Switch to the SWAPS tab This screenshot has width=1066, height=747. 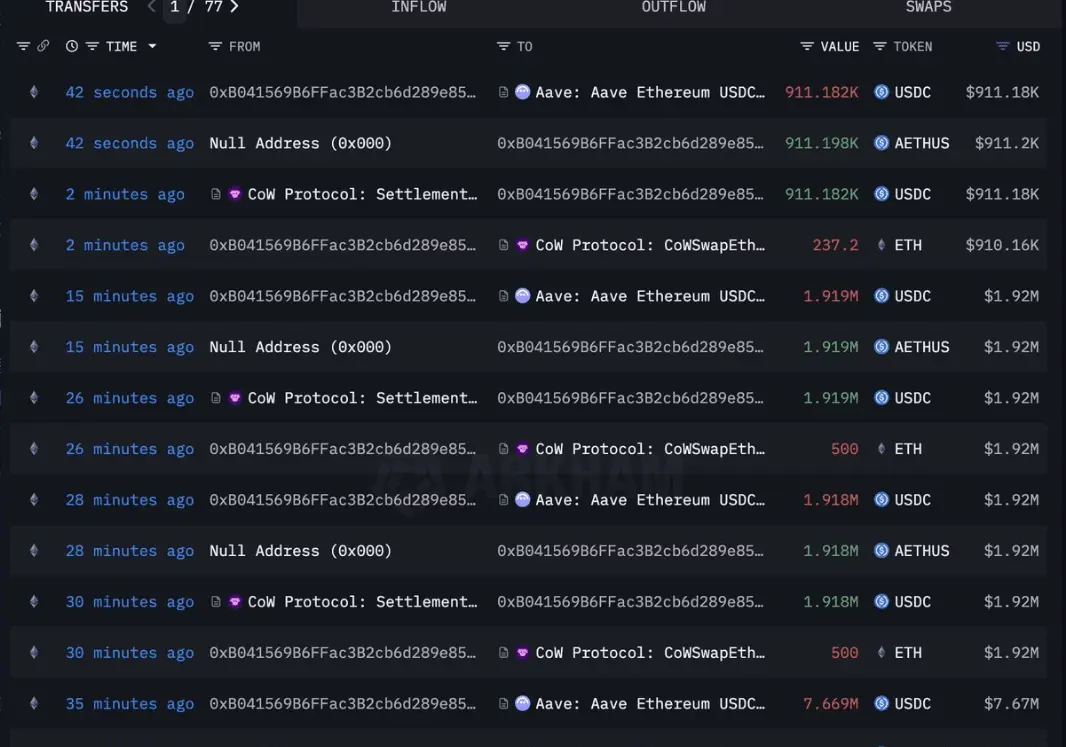click(x=929, y=7)
